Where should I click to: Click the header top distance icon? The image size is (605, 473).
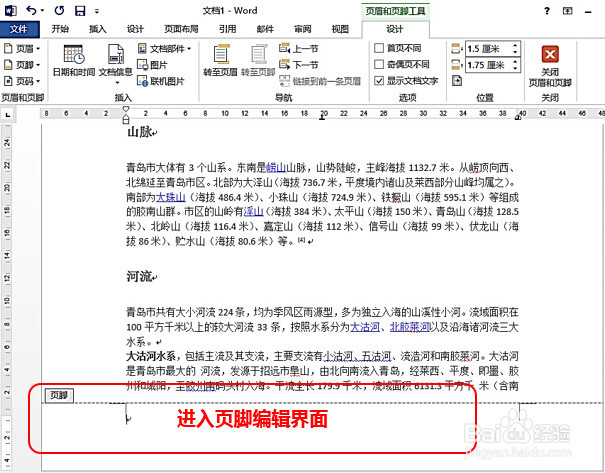tap(457, 49)
